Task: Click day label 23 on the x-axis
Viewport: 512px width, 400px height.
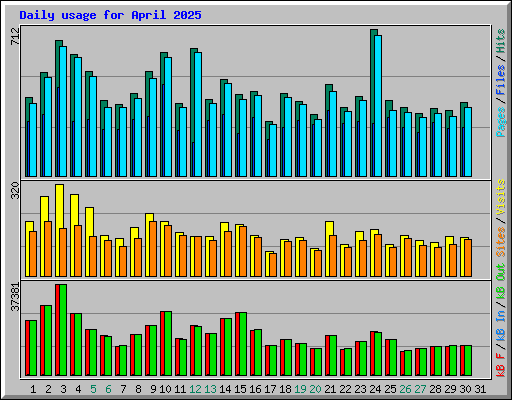Action: (x=360, y=389)
